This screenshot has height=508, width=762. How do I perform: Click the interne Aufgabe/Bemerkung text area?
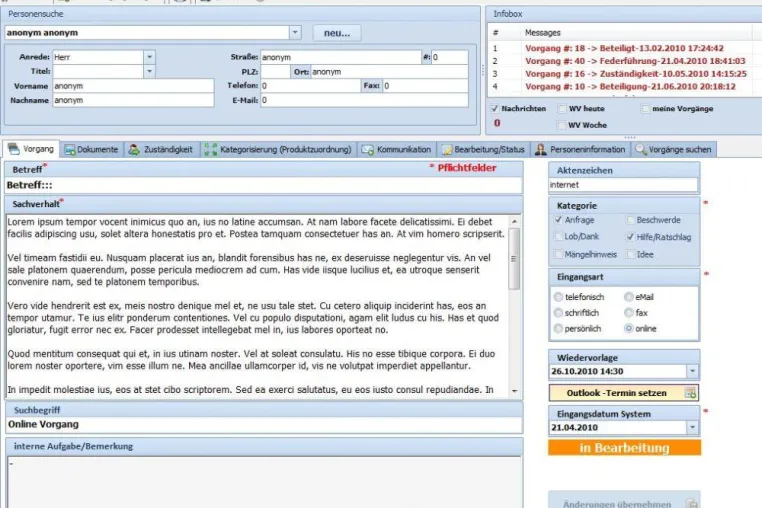pos(264,482)
